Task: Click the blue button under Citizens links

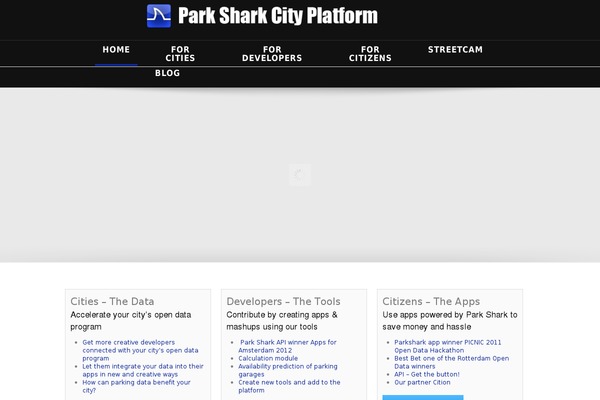Action: [x=423, y=398]
